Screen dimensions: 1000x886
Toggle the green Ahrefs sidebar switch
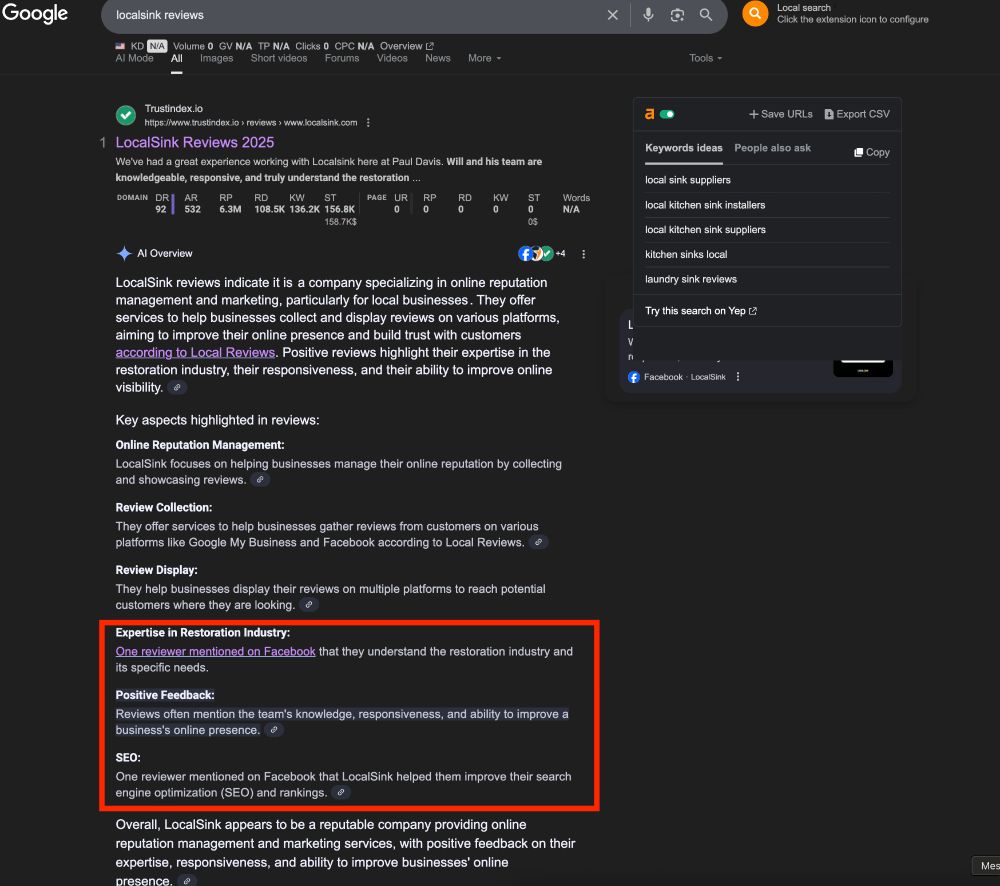tap(667, 114)
